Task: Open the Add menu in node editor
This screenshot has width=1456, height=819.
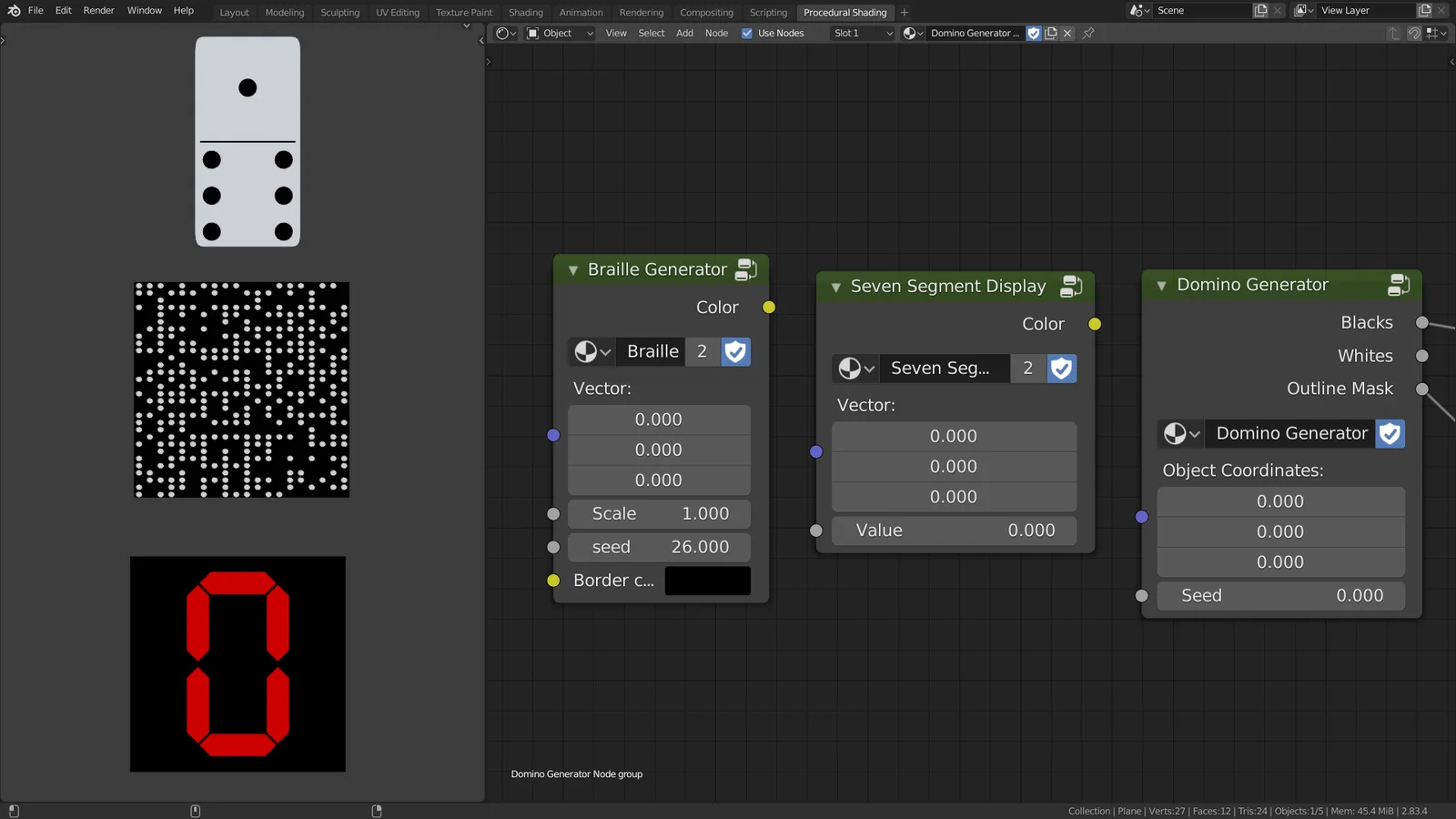Action: (684, 34)
